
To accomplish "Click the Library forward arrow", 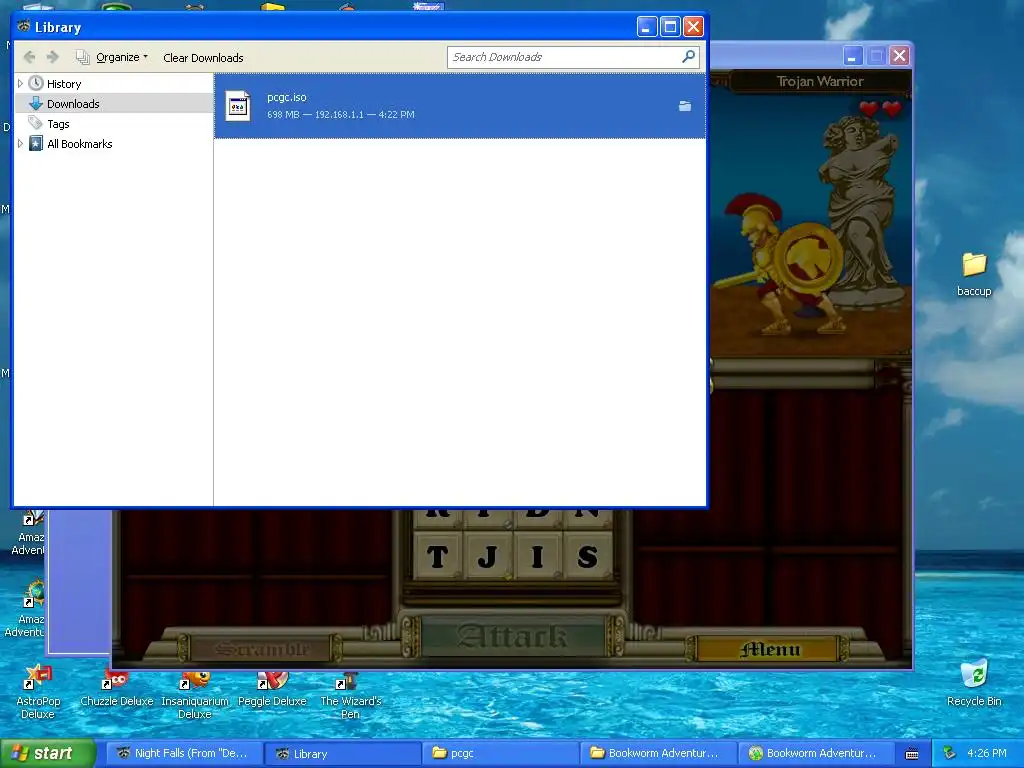I will tap(53, 57).
